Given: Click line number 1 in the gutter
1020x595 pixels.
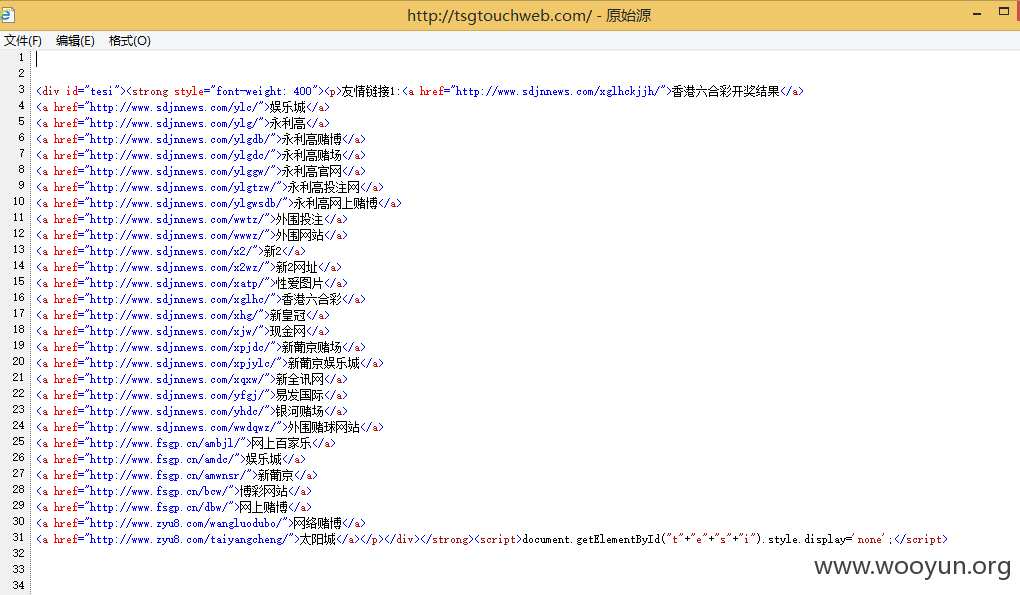Looking at the screenshot, I should coord(21,57).
